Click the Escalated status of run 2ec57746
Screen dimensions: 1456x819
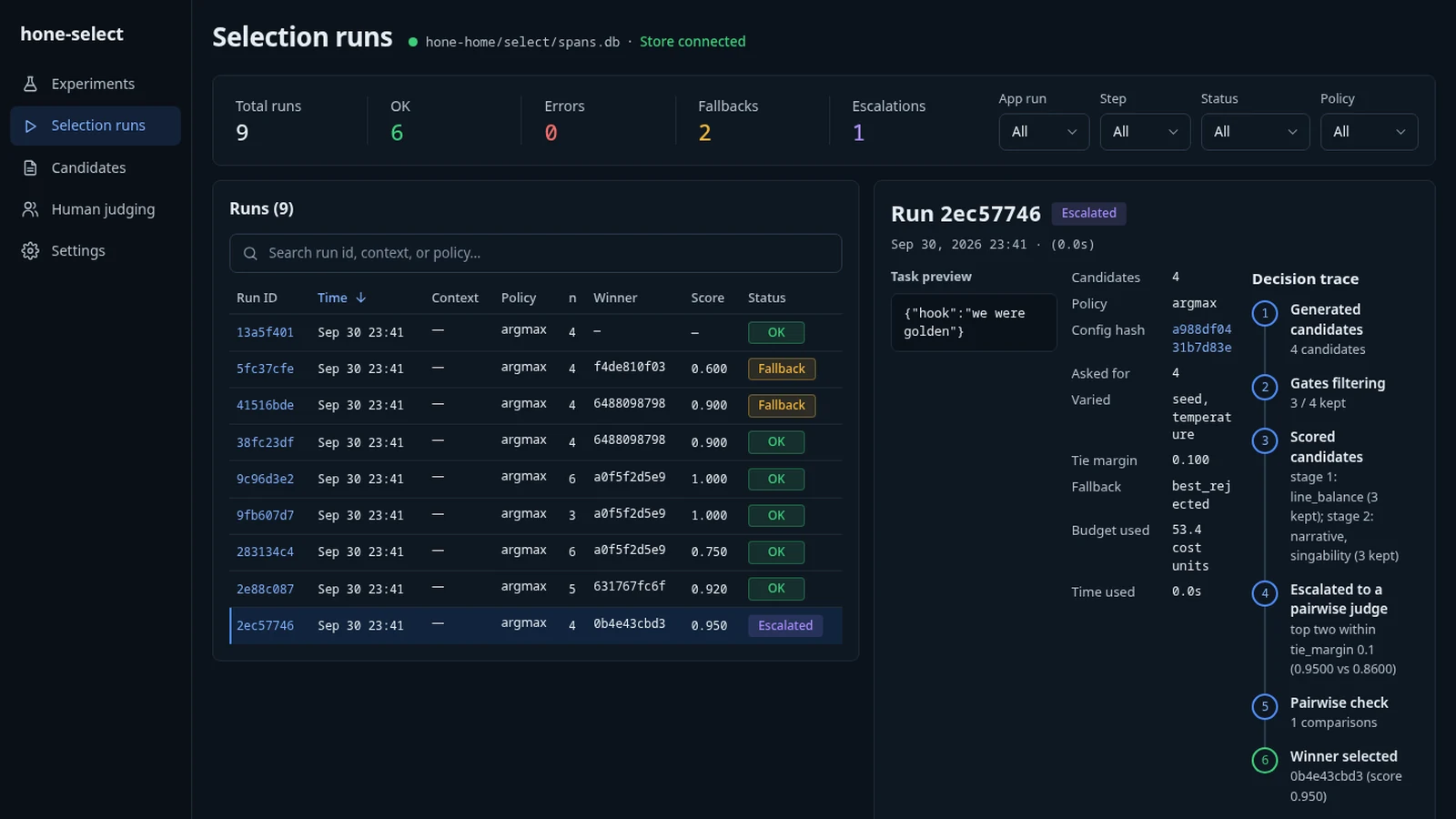click(785, 626)
